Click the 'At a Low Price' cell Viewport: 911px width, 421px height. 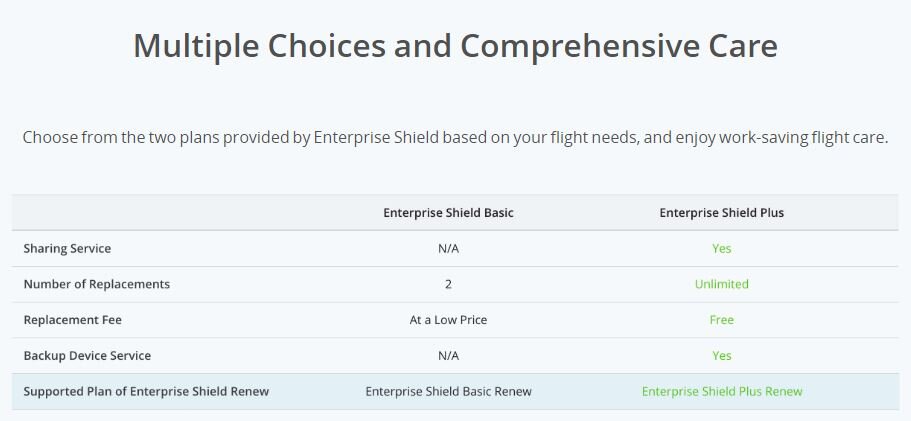[x=448, y=320]
